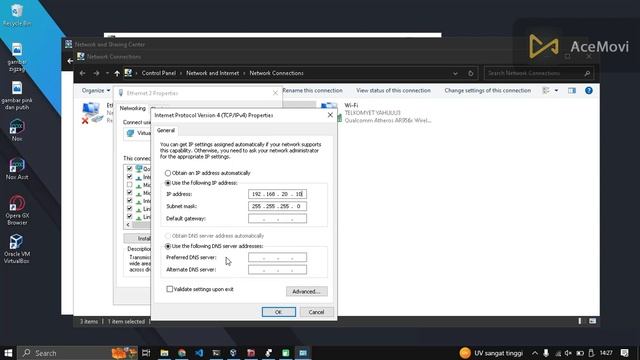640x360 pixels.
Task: Click OK in IPv4 Properties
Action: pyautogui.click(x=279, y=312)
